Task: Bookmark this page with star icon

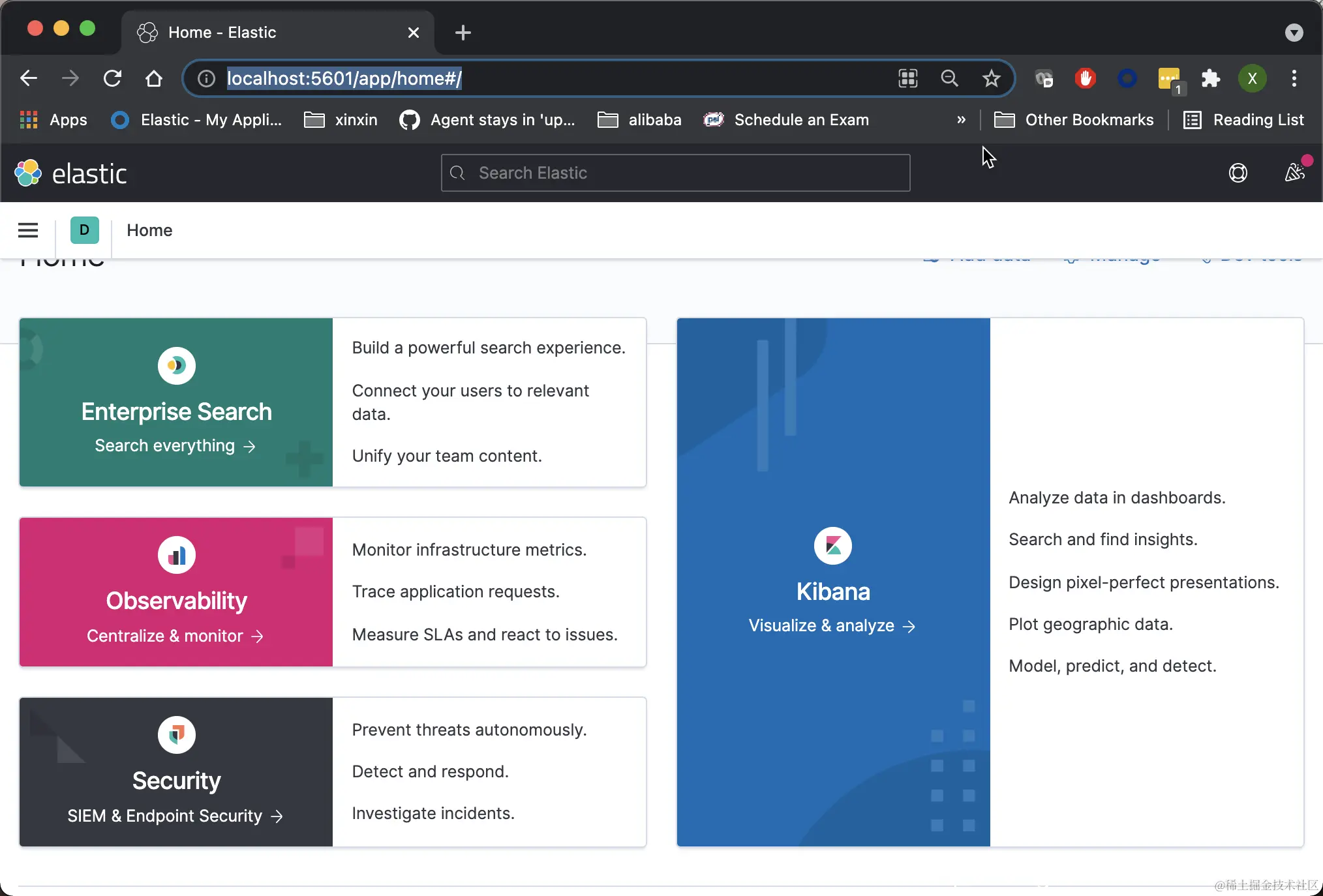Action: click(x=991, y=79)
